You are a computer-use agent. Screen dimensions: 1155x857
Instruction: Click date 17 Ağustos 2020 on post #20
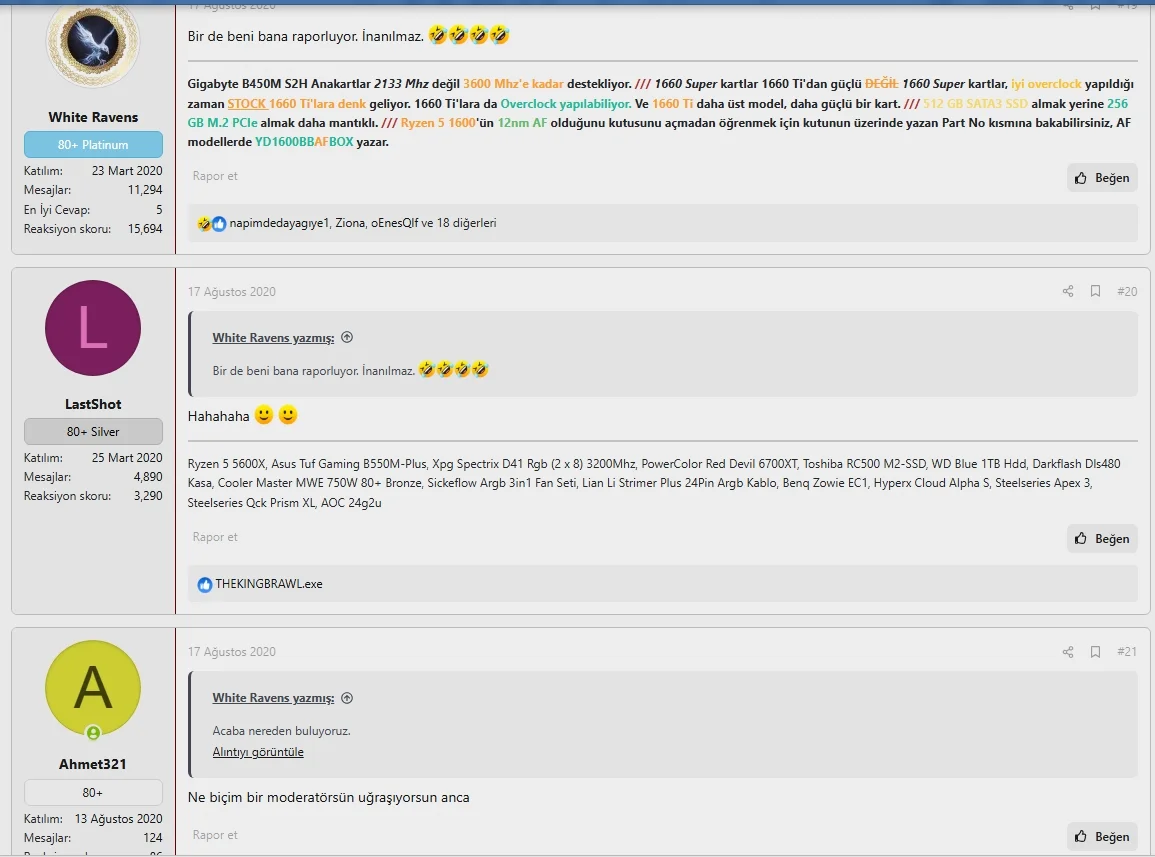(231, 291)
